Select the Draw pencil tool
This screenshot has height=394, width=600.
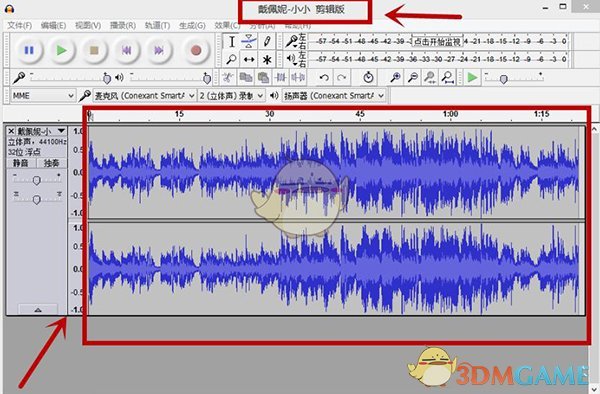pyautogui.click(x=267, y=41)
